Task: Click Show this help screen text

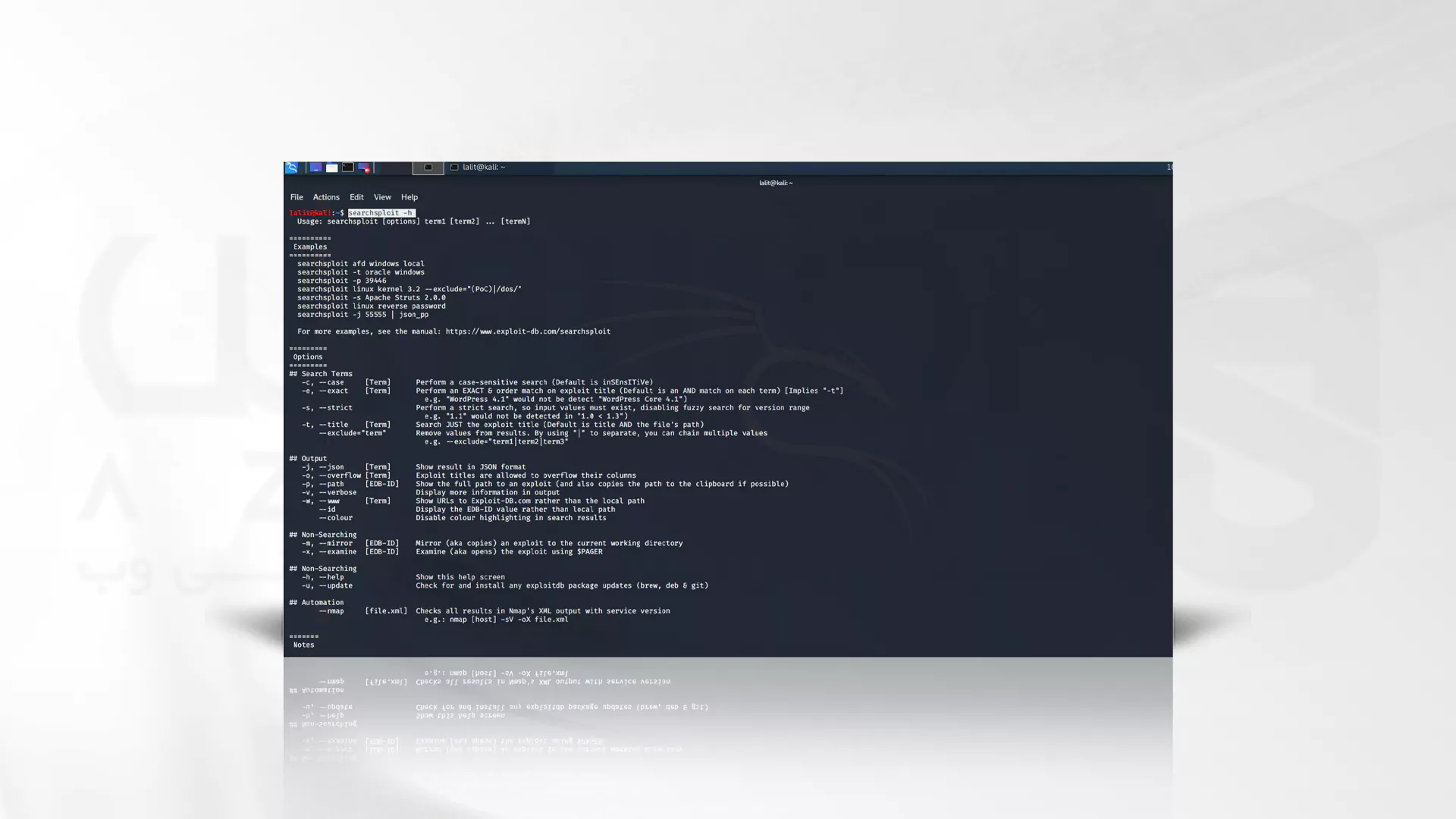Action: pyautogui.click(x=460, y=577)
